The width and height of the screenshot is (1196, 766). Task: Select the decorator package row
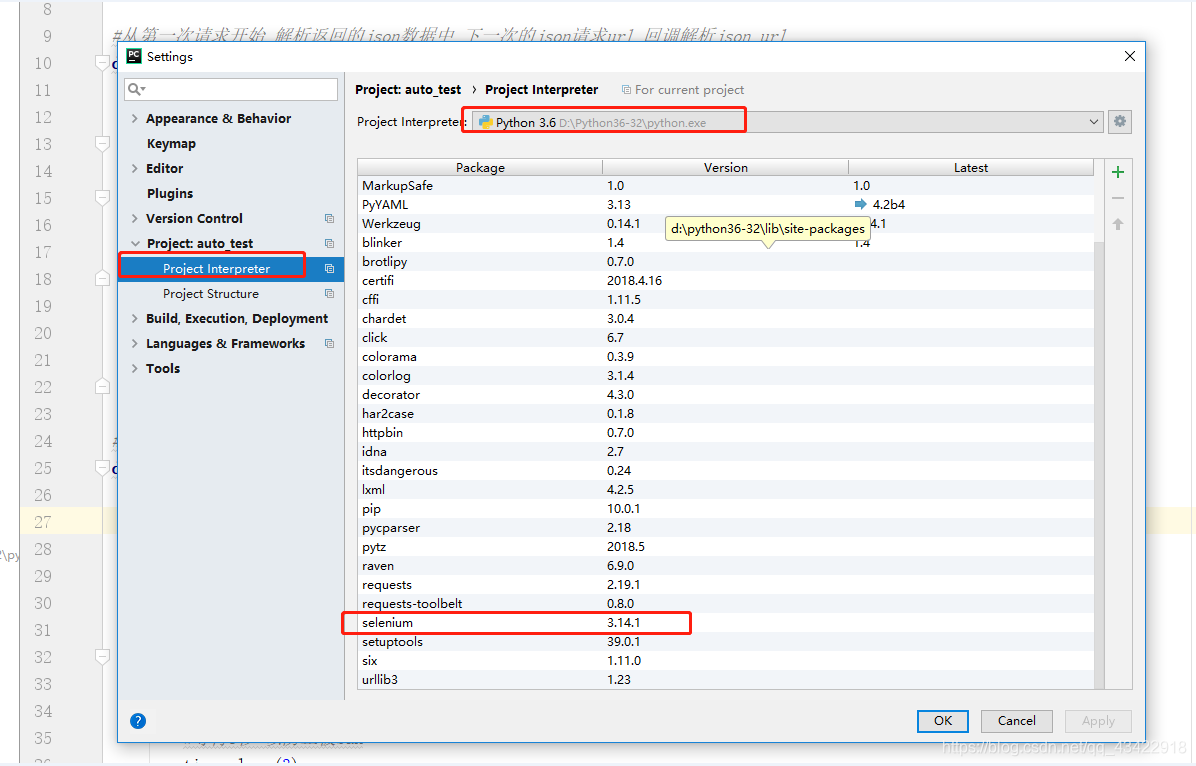pos(725,394)
